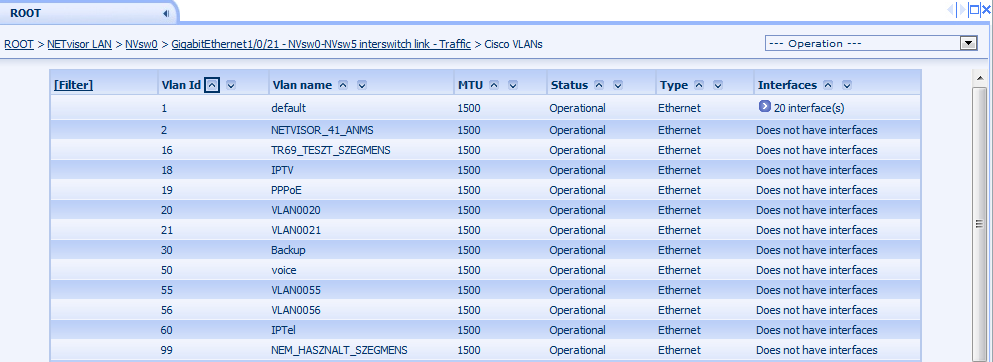
Task: Select 'TR69_TESZT_SZEGMENS' vlan name
Action: (331, 150)
